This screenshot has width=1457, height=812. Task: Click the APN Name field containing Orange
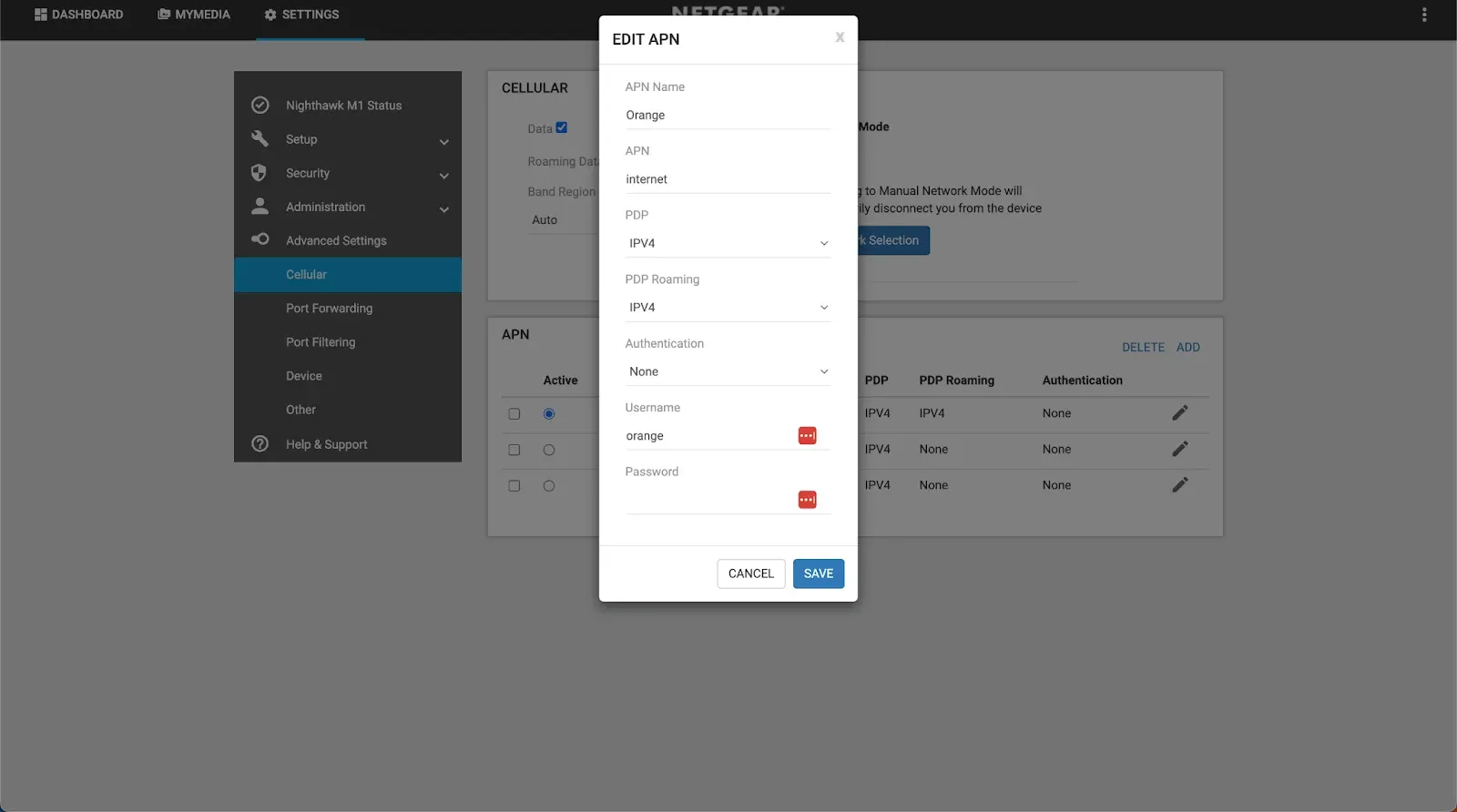tap(728, 116)
